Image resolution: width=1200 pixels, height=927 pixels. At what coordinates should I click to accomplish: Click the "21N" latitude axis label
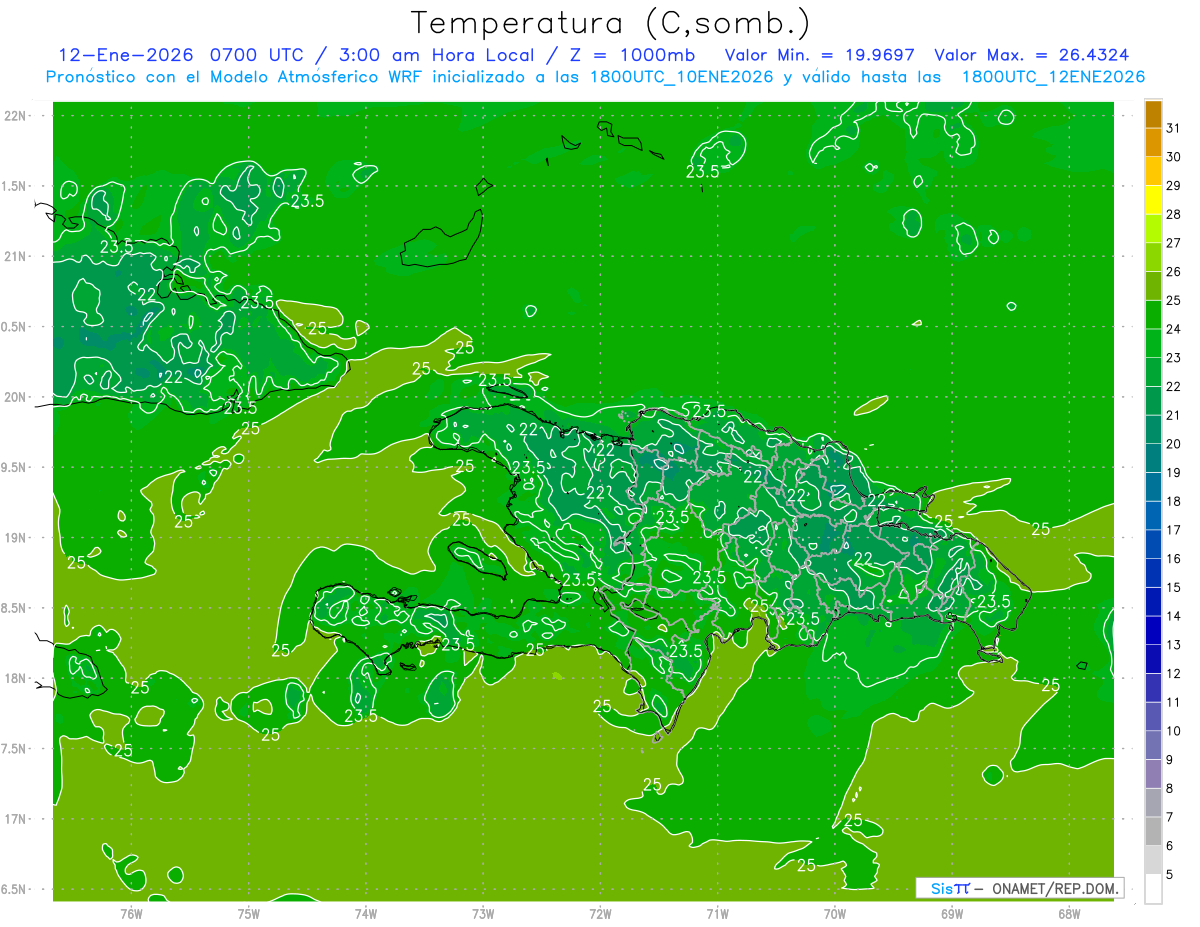pos(15,257)
